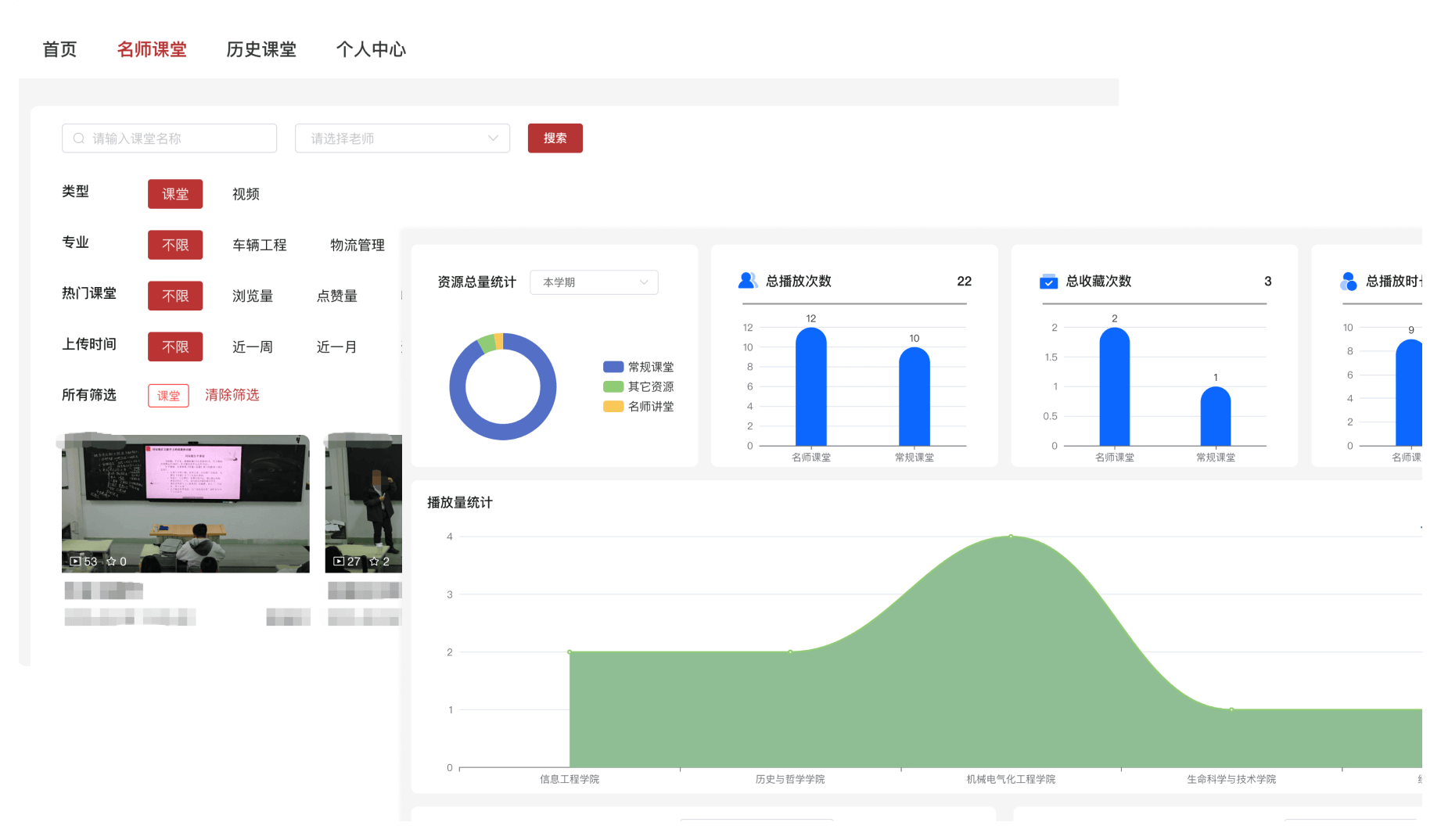1441x840 pixels.
Task: Switch to the 历史课堂 tab
Action: coord(262,48)
